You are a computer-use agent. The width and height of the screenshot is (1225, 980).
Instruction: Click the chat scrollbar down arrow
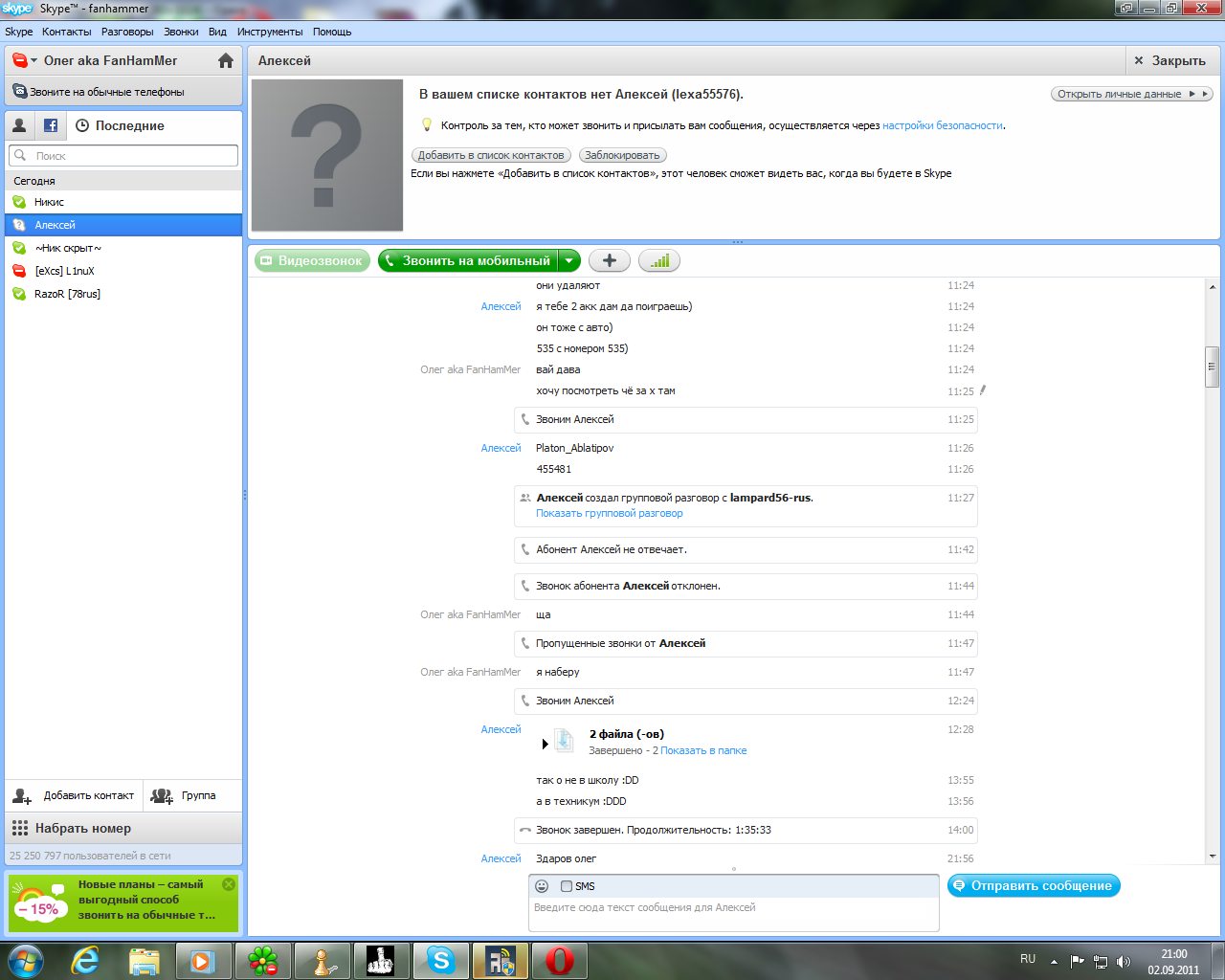click(1212, 857)
